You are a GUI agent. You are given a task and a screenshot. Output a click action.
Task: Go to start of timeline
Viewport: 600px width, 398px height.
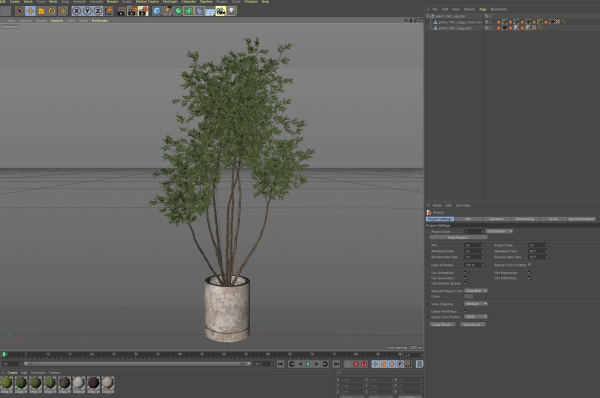[280, 364]
